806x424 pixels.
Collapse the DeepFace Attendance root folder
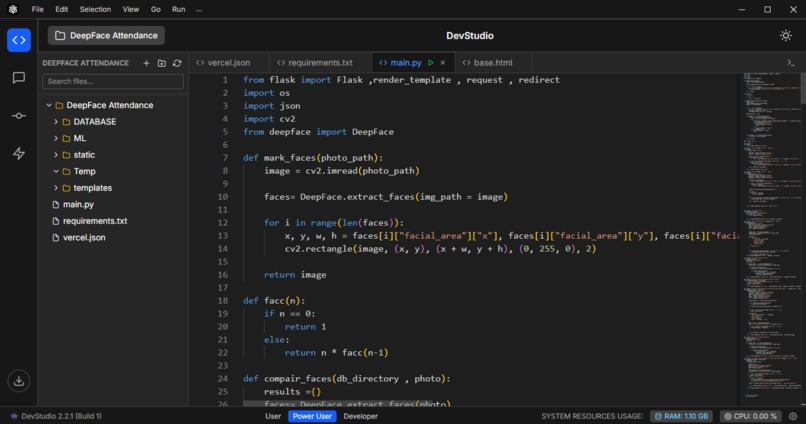tap(49, 105)
